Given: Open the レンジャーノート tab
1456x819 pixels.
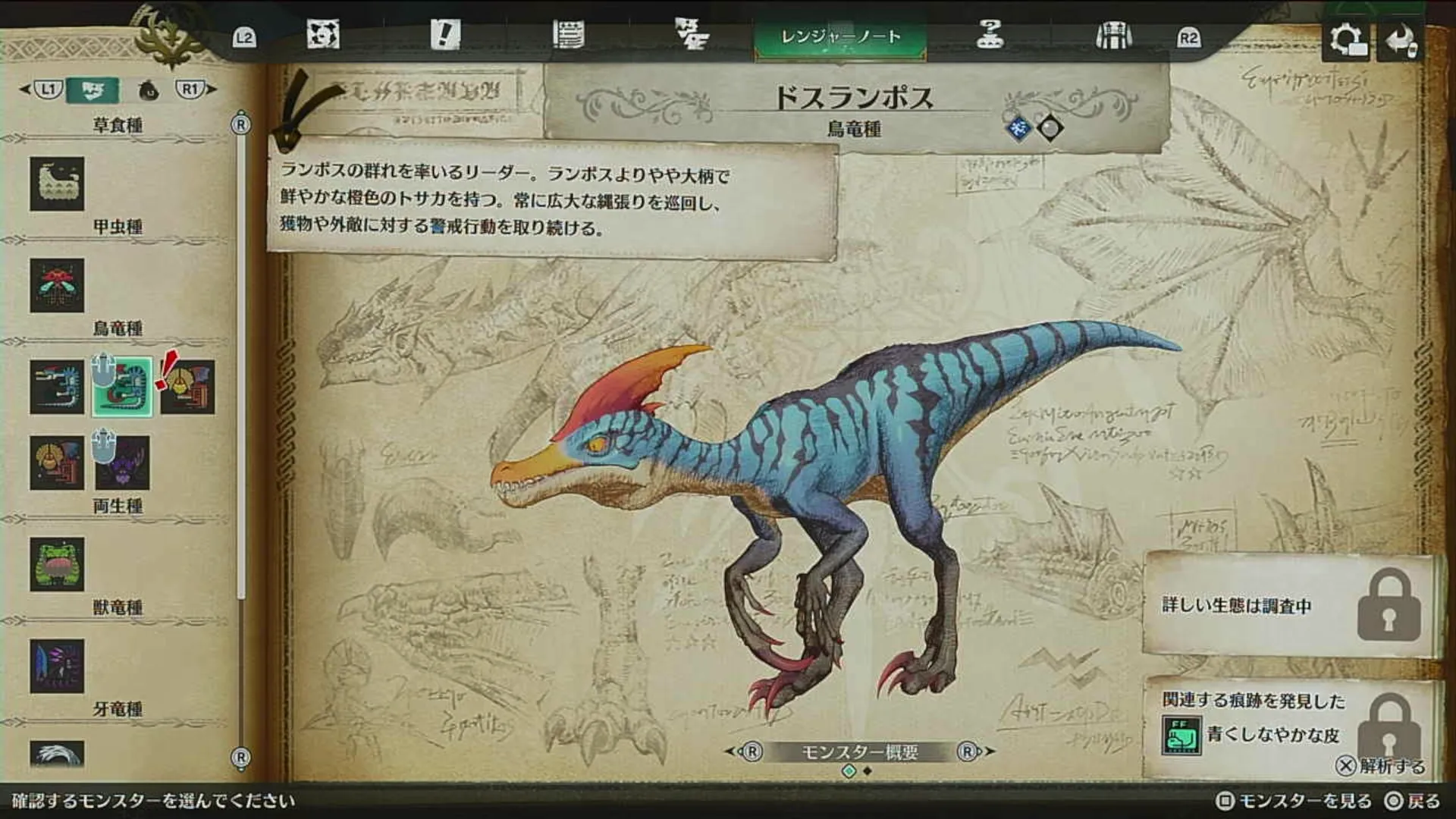Looking at the screenshot, I should coord(840,36).
